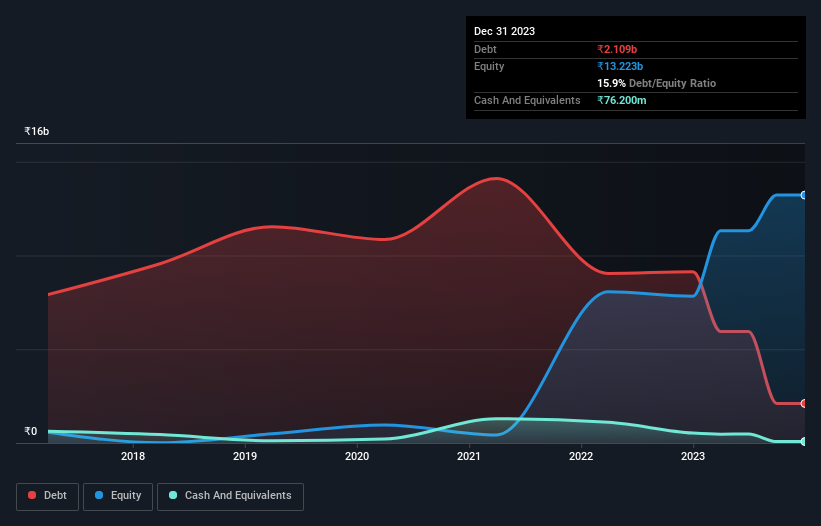821x526 pixels.
Task: Click the Debt row label in tooltip
Action: [485, 49]
